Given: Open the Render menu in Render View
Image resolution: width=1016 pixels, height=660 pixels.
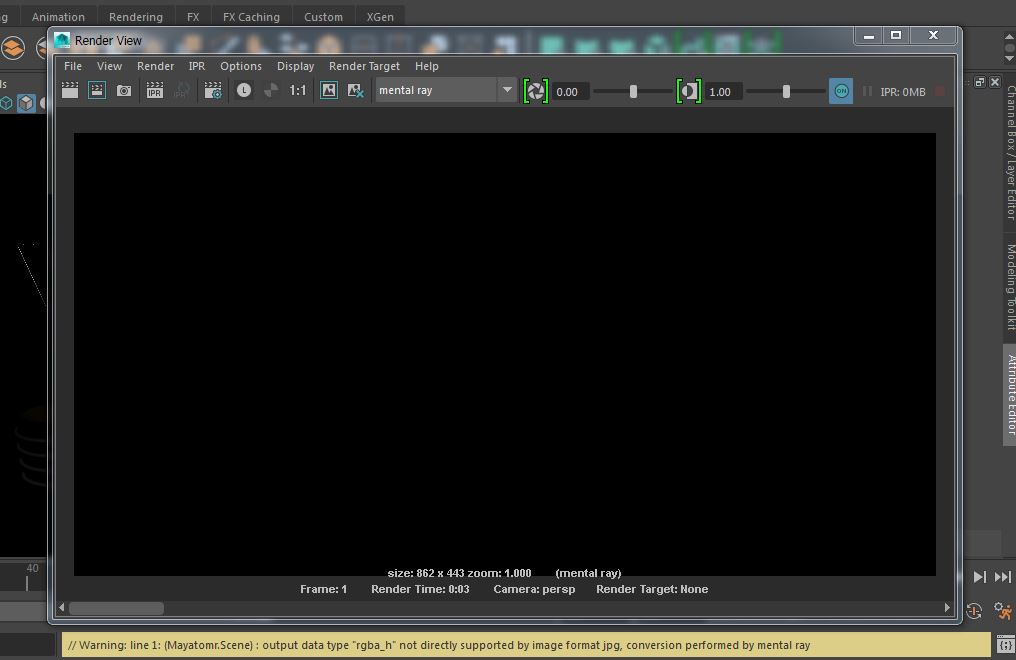Looking at the screenshot, I should click(x=156, y=66).
